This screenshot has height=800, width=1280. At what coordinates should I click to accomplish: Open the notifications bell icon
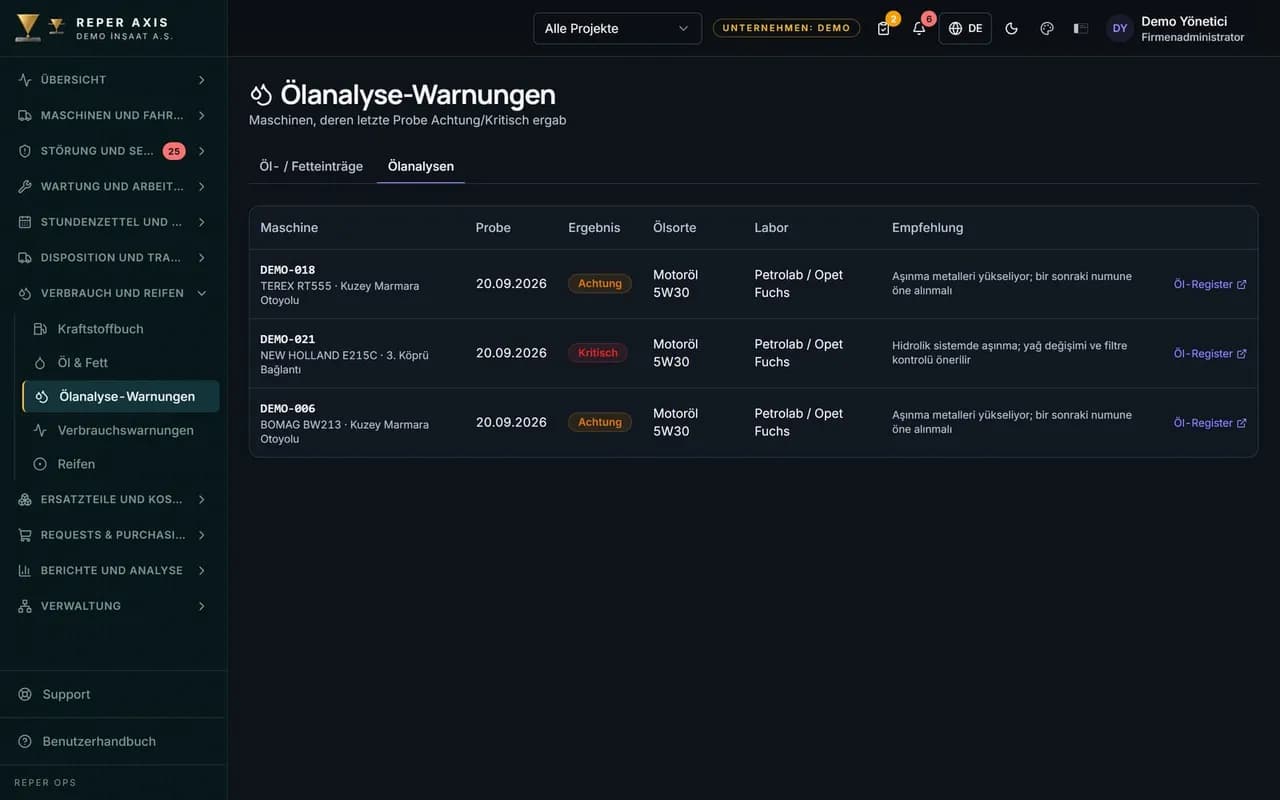point(919,28)
